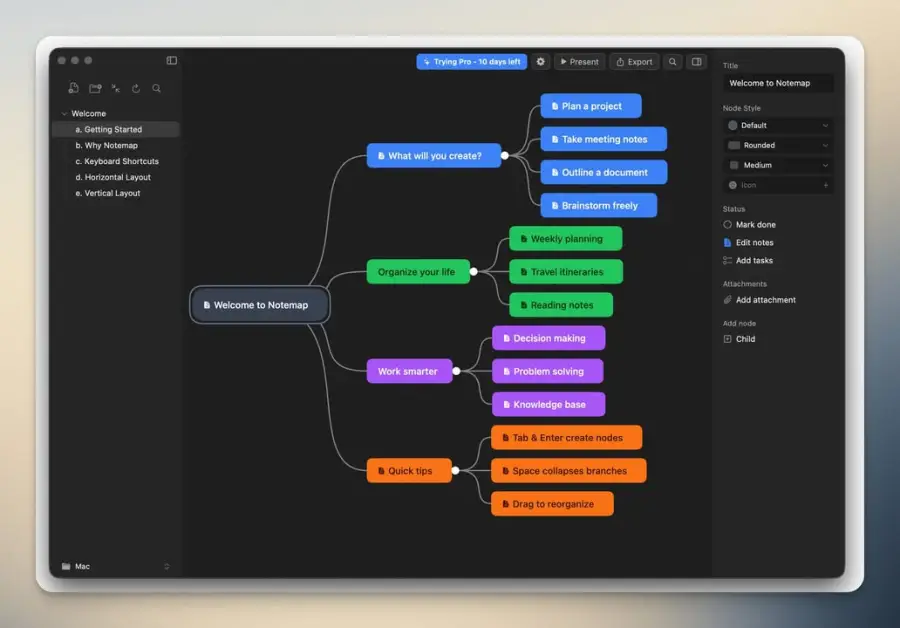Open the Mac storage location selector
The height and width of the screenshot is (628, 900).
pyautogui.click(x=115, y=567)
